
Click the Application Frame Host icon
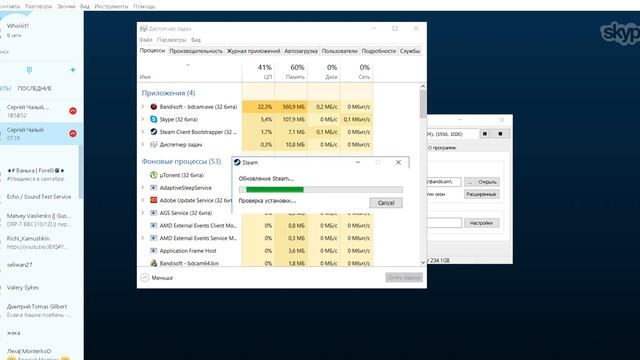pos(153,251)
